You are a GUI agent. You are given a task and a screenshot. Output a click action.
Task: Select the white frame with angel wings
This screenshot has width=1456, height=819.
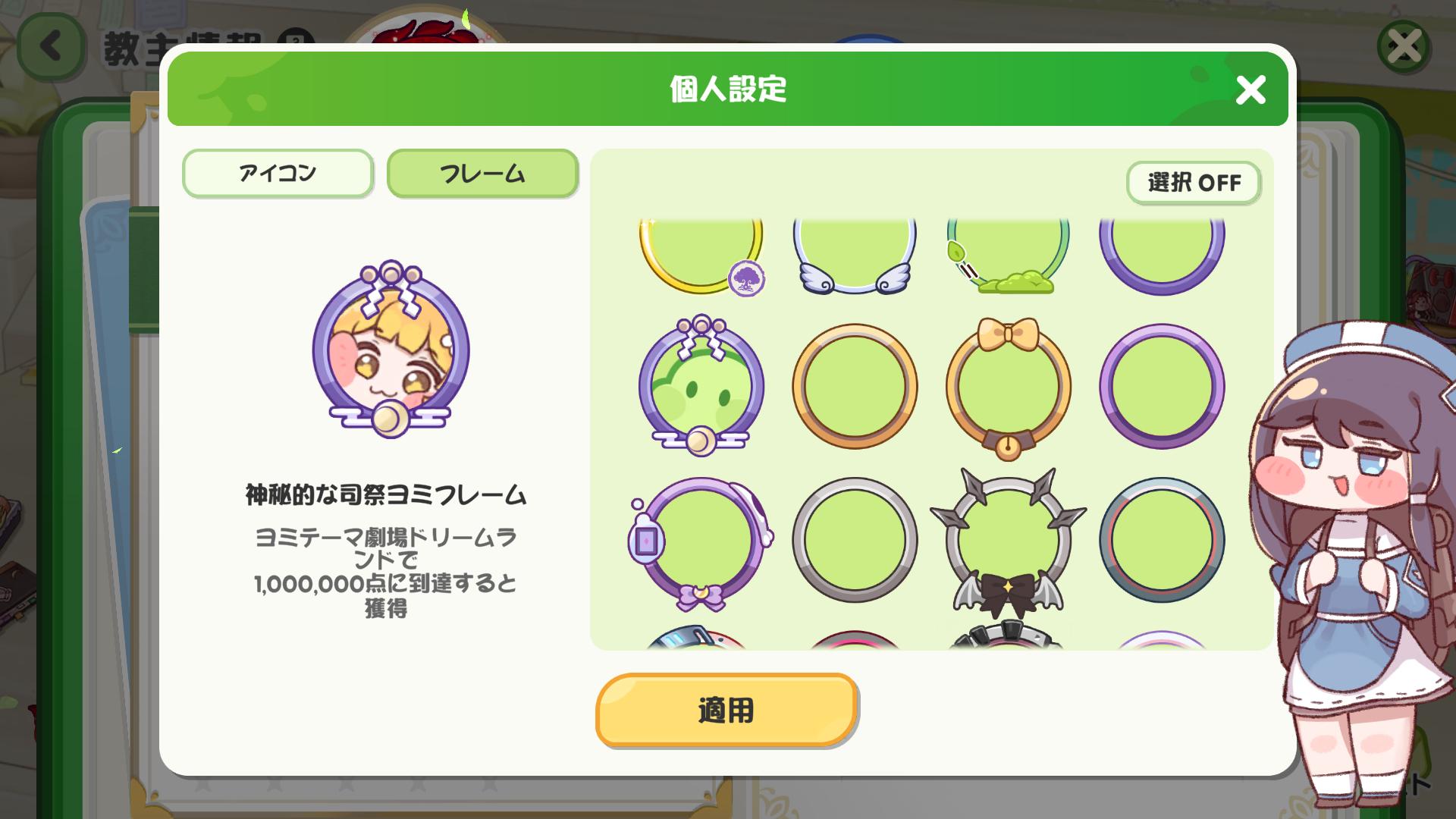point(855,256)
